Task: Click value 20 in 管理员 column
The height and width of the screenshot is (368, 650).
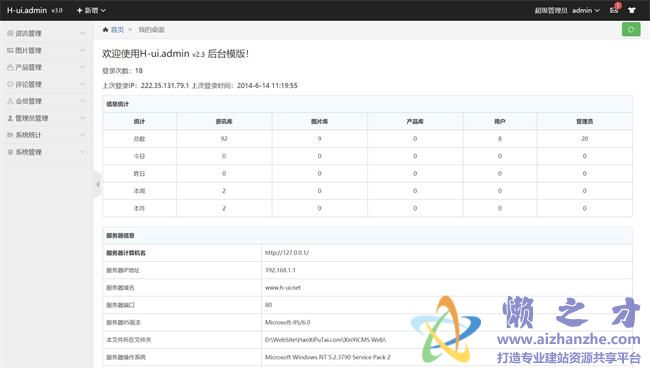Action: click(x=585, y=139)
